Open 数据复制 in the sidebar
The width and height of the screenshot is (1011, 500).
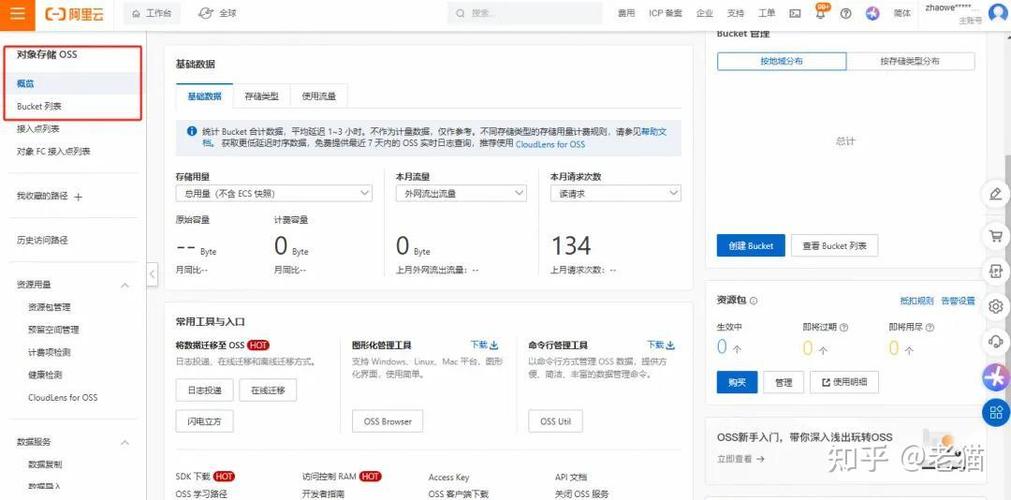(x=45, y=465)
